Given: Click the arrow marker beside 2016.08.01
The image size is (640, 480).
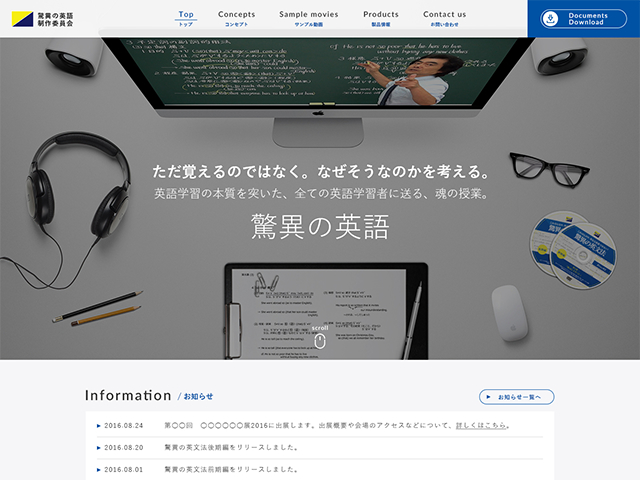Looking at the screenshot, I should pos(99,470).
